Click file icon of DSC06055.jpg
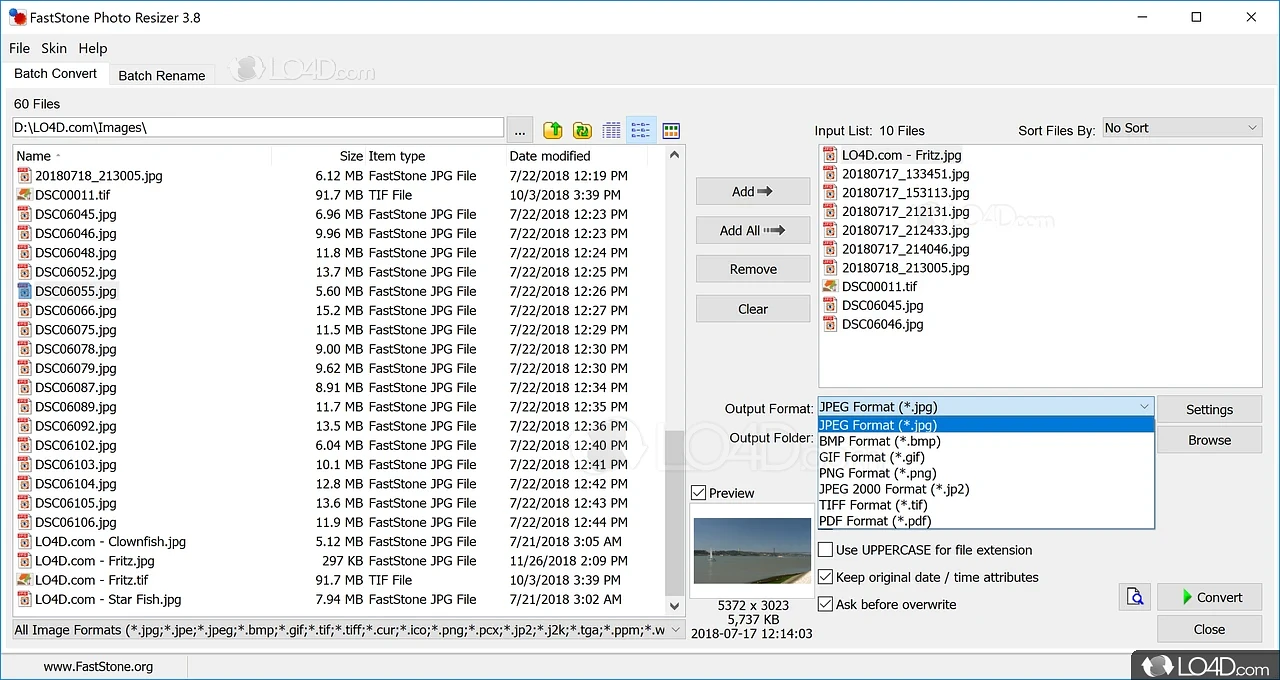 (x=25, y=291)
